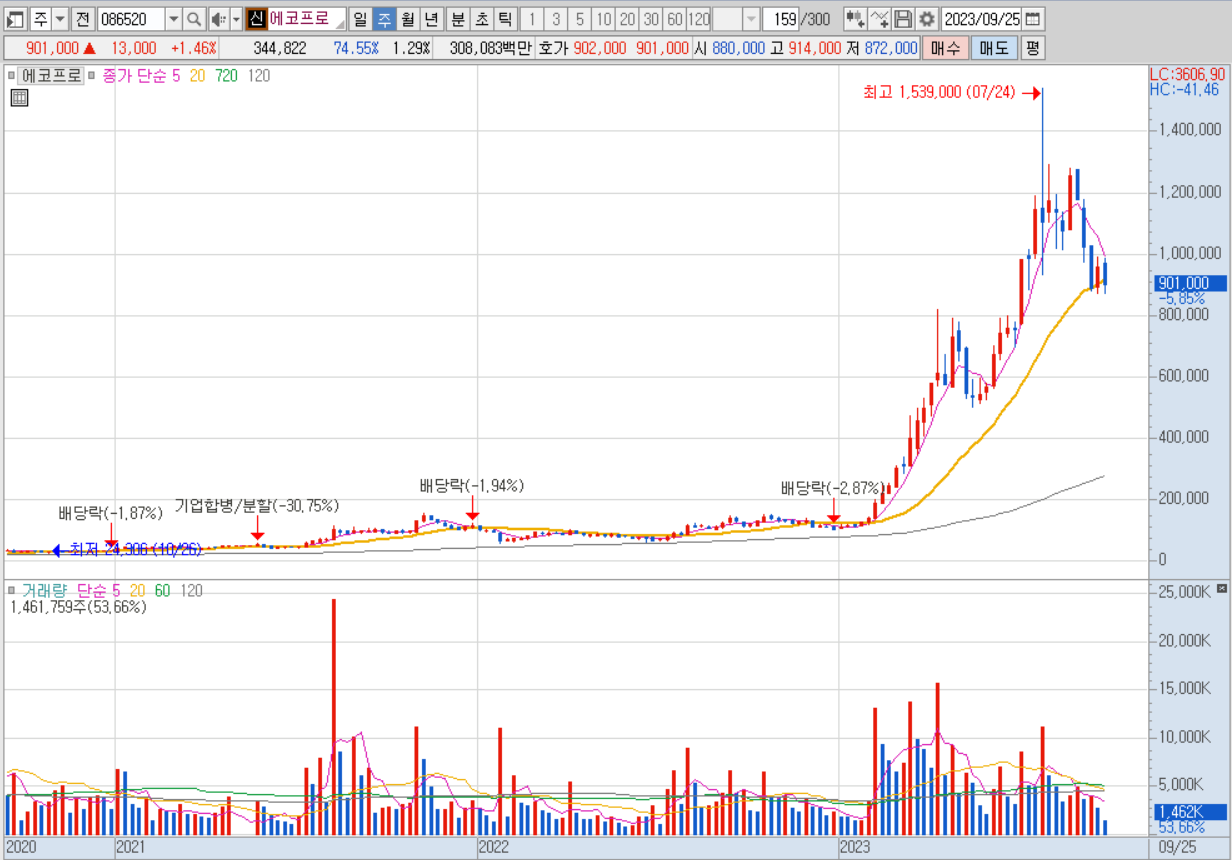Viewport: 1232px width, 860px height.
Task: Click the 거래량 volume legend label
Action: [44, 591]
